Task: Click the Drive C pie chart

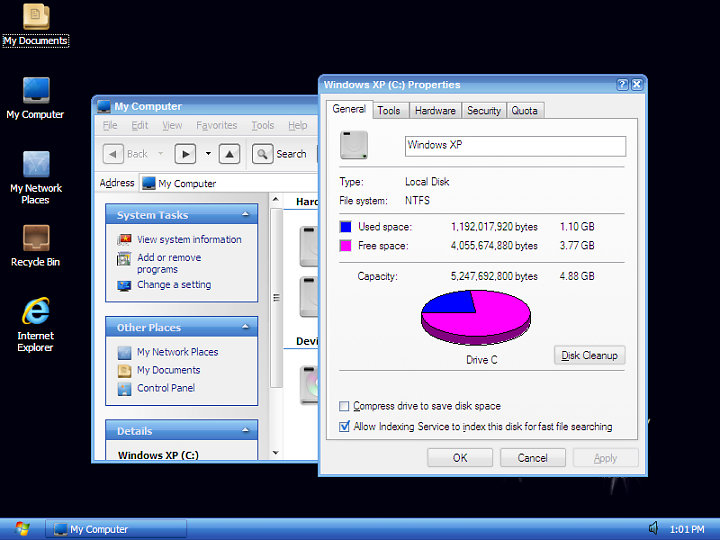Action: click(x=476, y=317)
